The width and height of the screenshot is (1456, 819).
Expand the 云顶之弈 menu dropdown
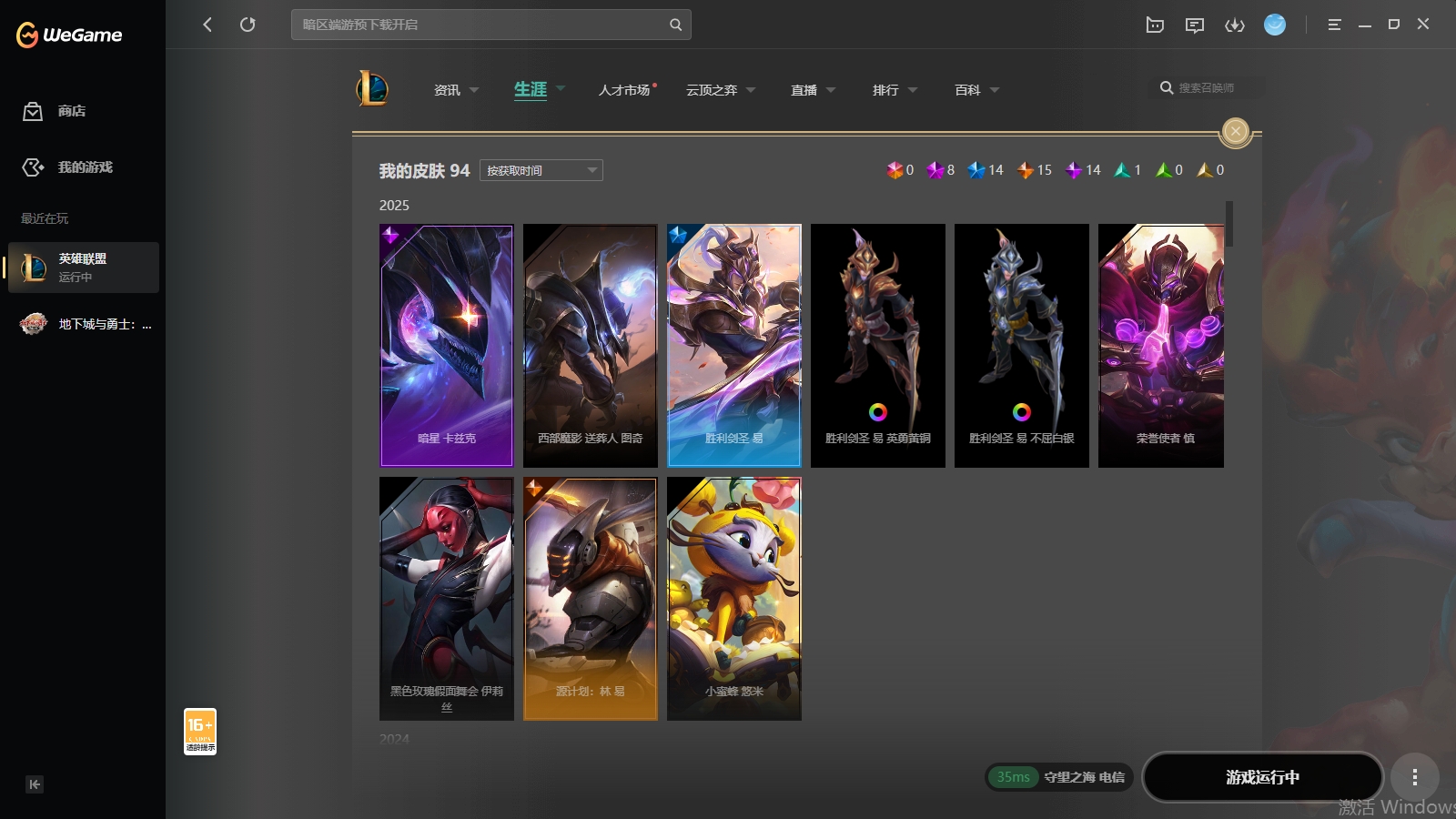721,90
